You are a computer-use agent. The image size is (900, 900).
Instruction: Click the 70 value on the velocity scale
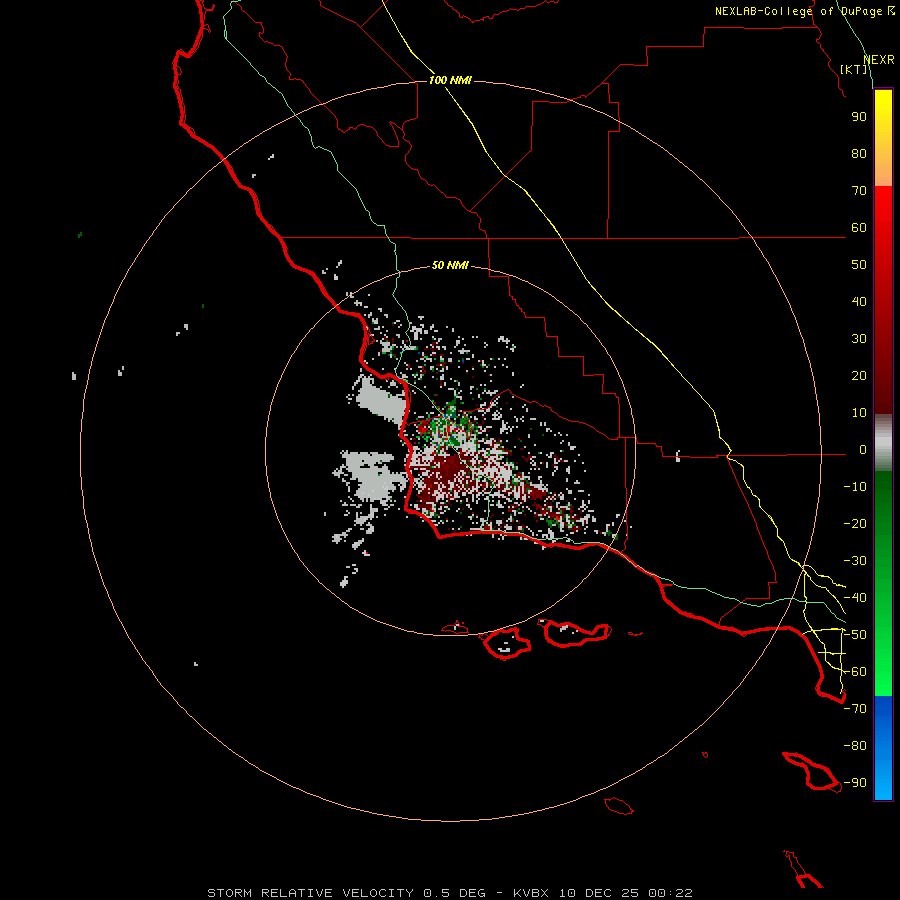coord(859,191)
